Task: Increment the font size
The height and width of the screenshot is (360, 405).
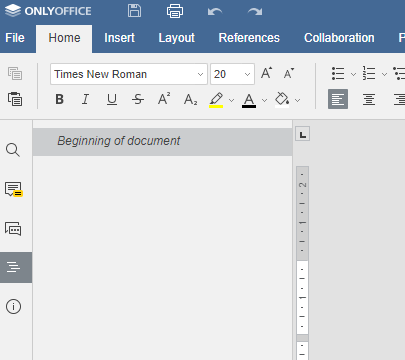Action: click(266, 73)
